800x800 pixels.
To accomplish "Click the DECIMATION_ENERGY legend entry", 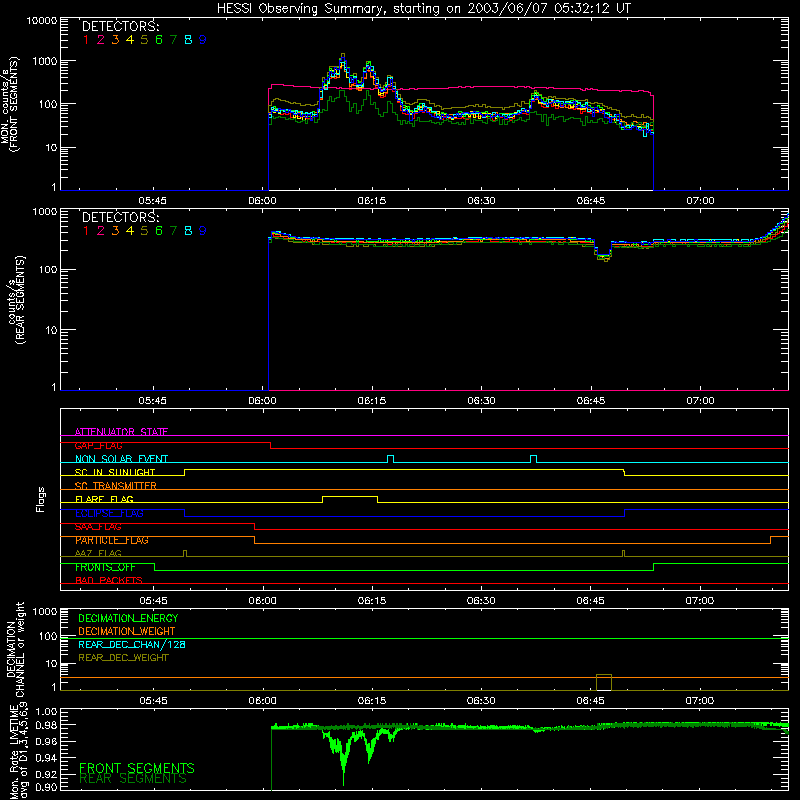I will pos(128,618).
